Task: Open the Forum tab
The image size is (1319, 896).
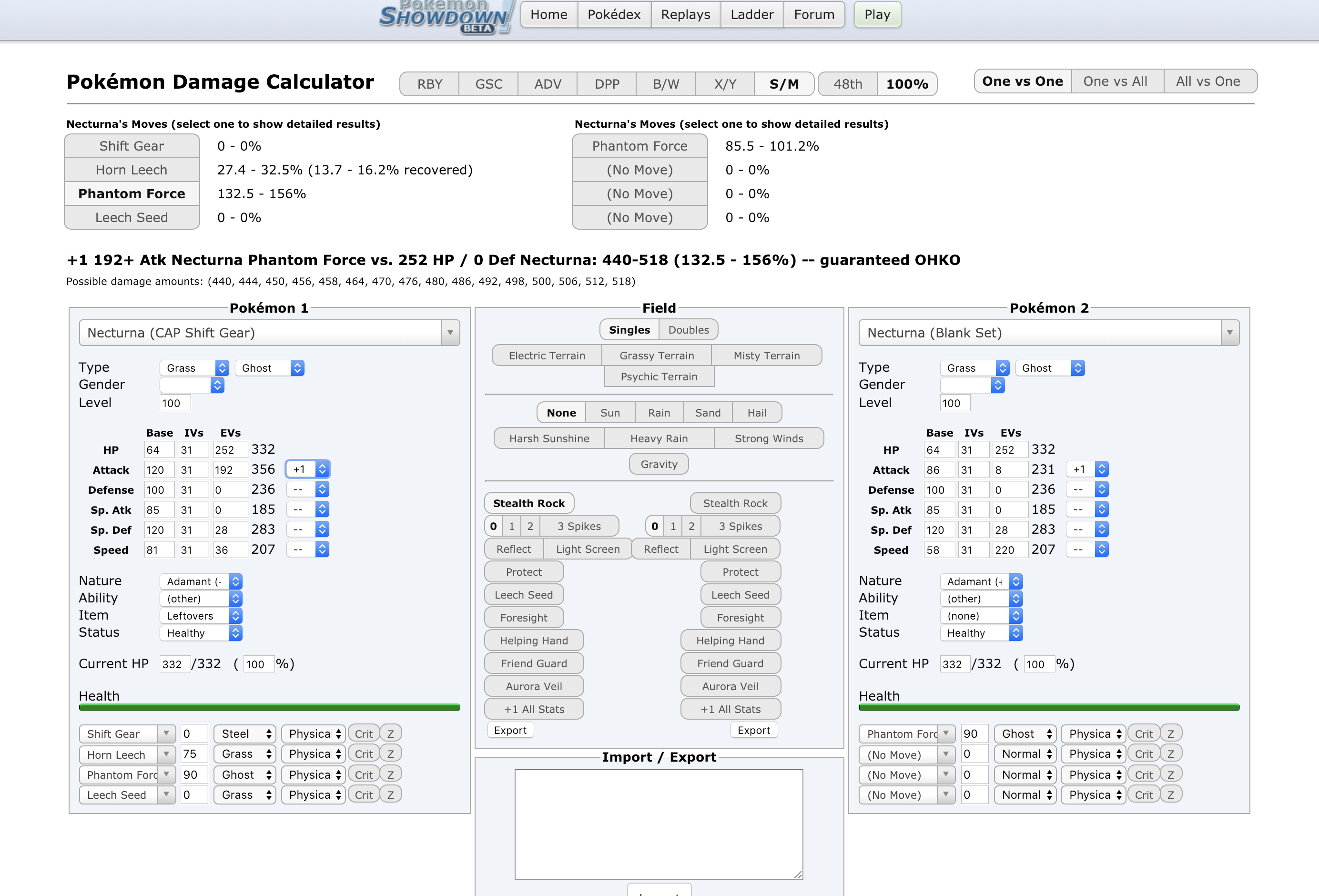Action: click(x=814, y=14)
